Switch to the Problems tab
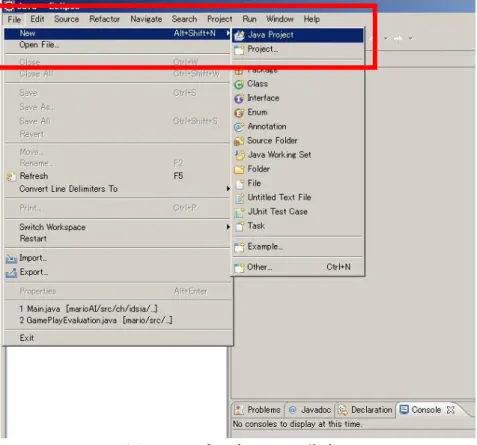Image resolution: width=477 pixels, height=445 pixels. (258, 410)
